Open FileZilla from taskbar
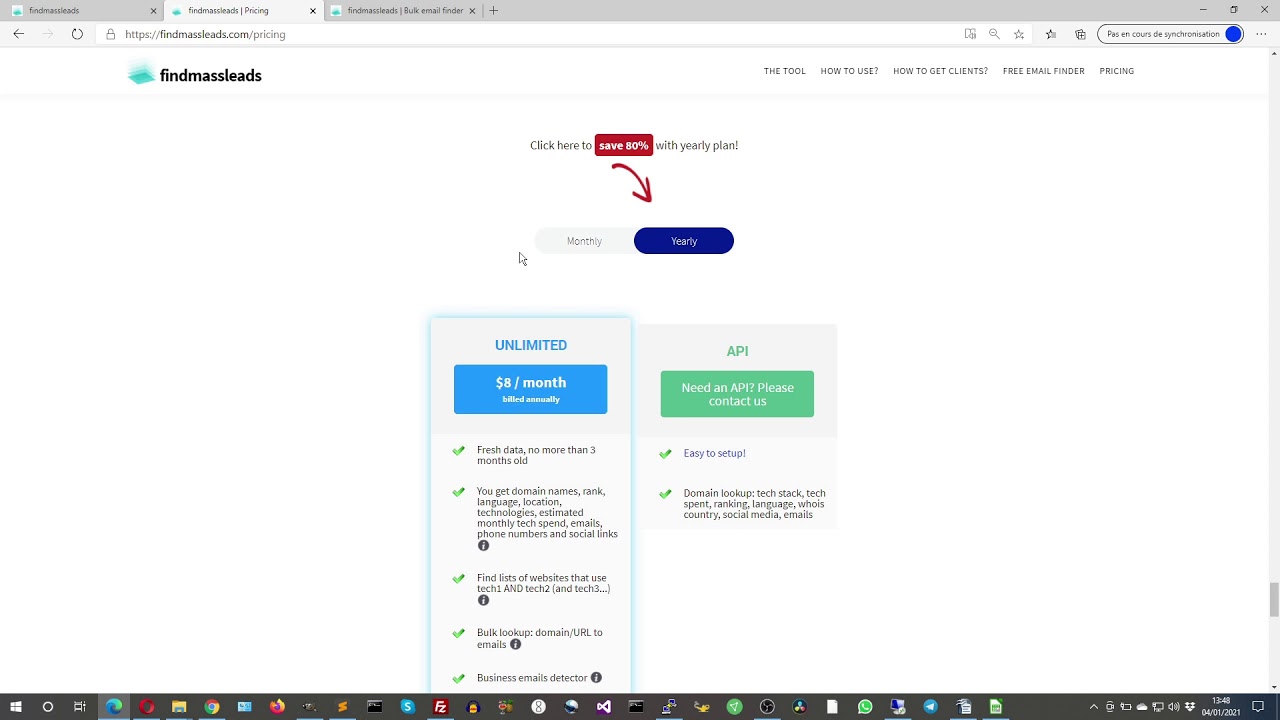 (x=440, y=707)
